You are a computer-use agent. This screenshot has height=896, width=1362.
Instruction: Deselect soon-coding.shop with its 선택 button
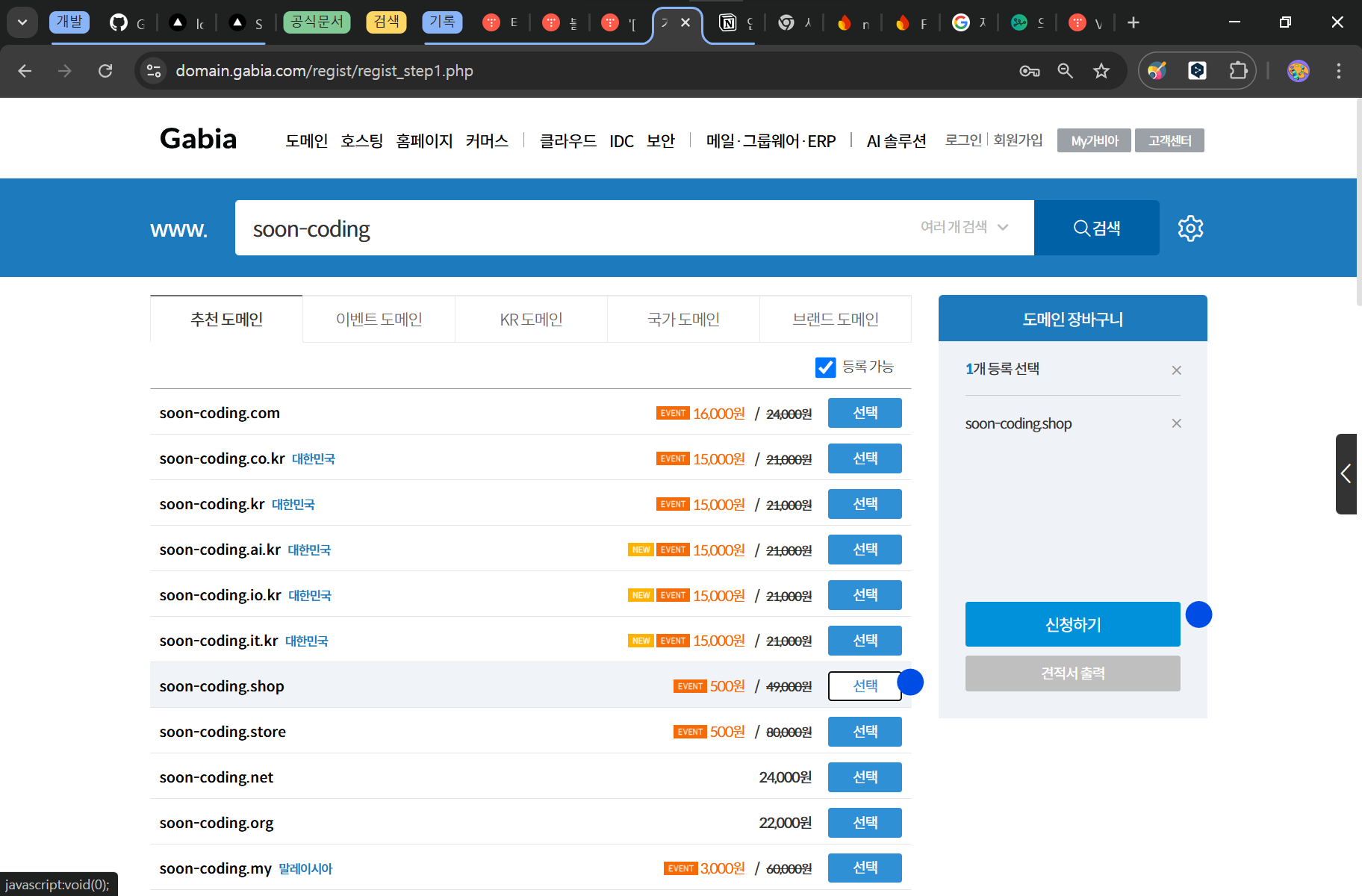(x=865, y=686)
